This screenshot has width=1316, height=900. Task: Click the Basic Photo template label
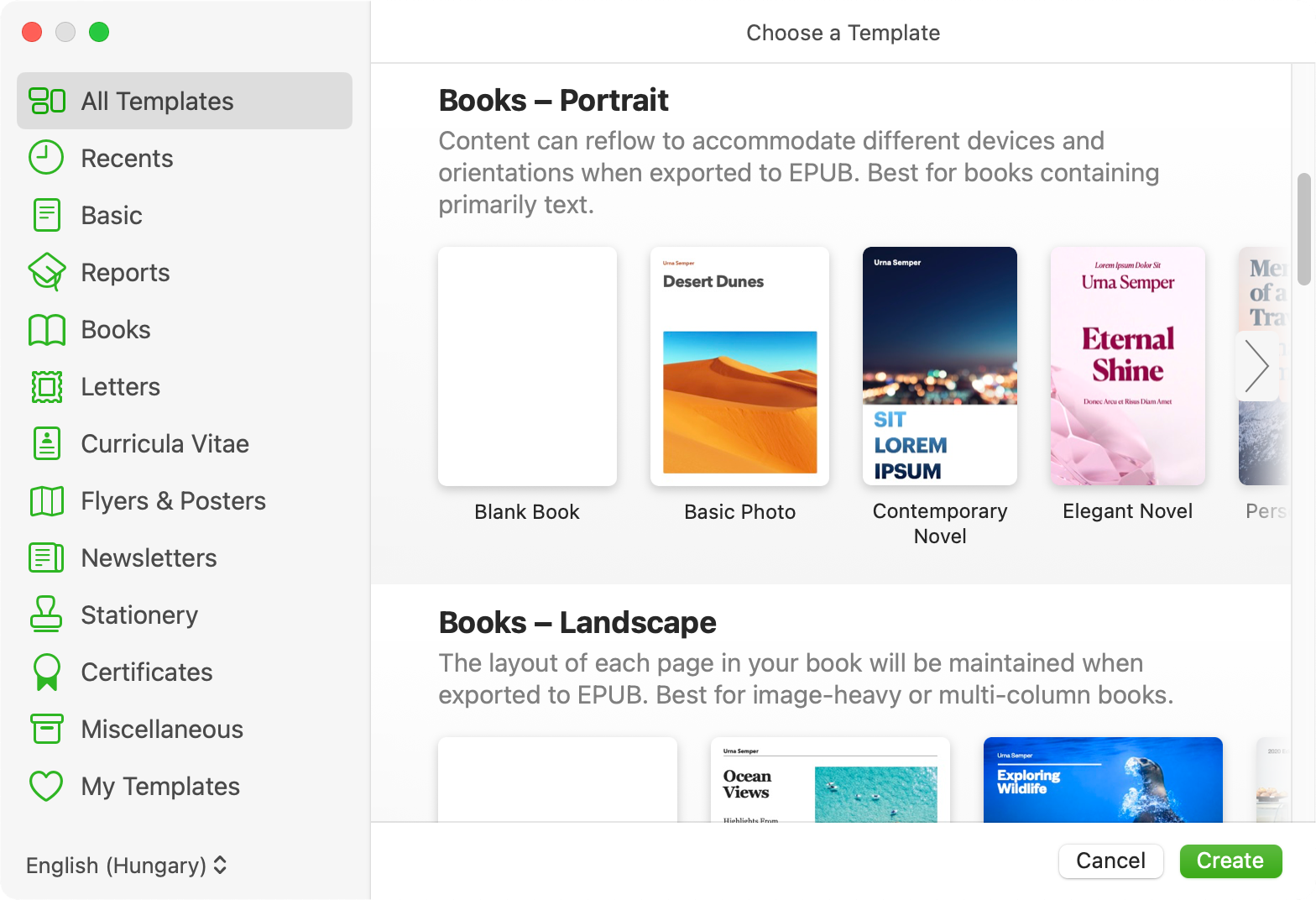[739, 512]
